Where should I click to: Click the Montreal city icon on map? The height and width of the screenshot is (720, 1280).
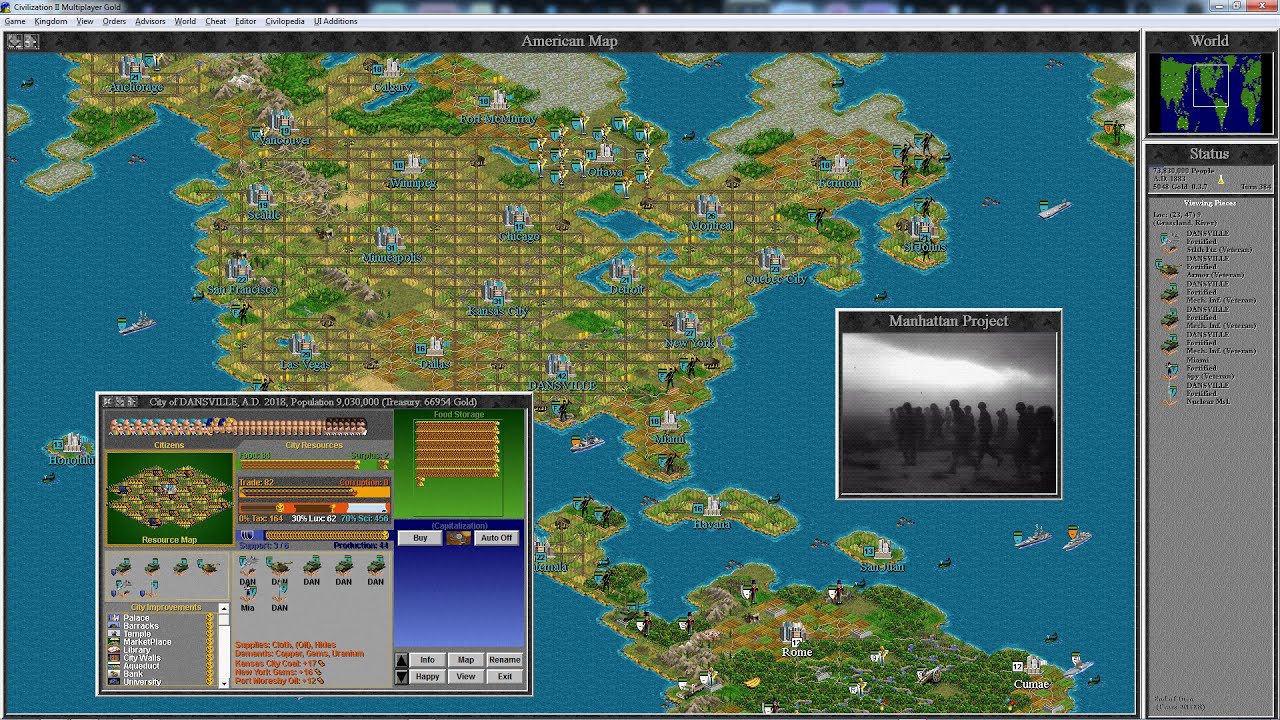point(709,208)
